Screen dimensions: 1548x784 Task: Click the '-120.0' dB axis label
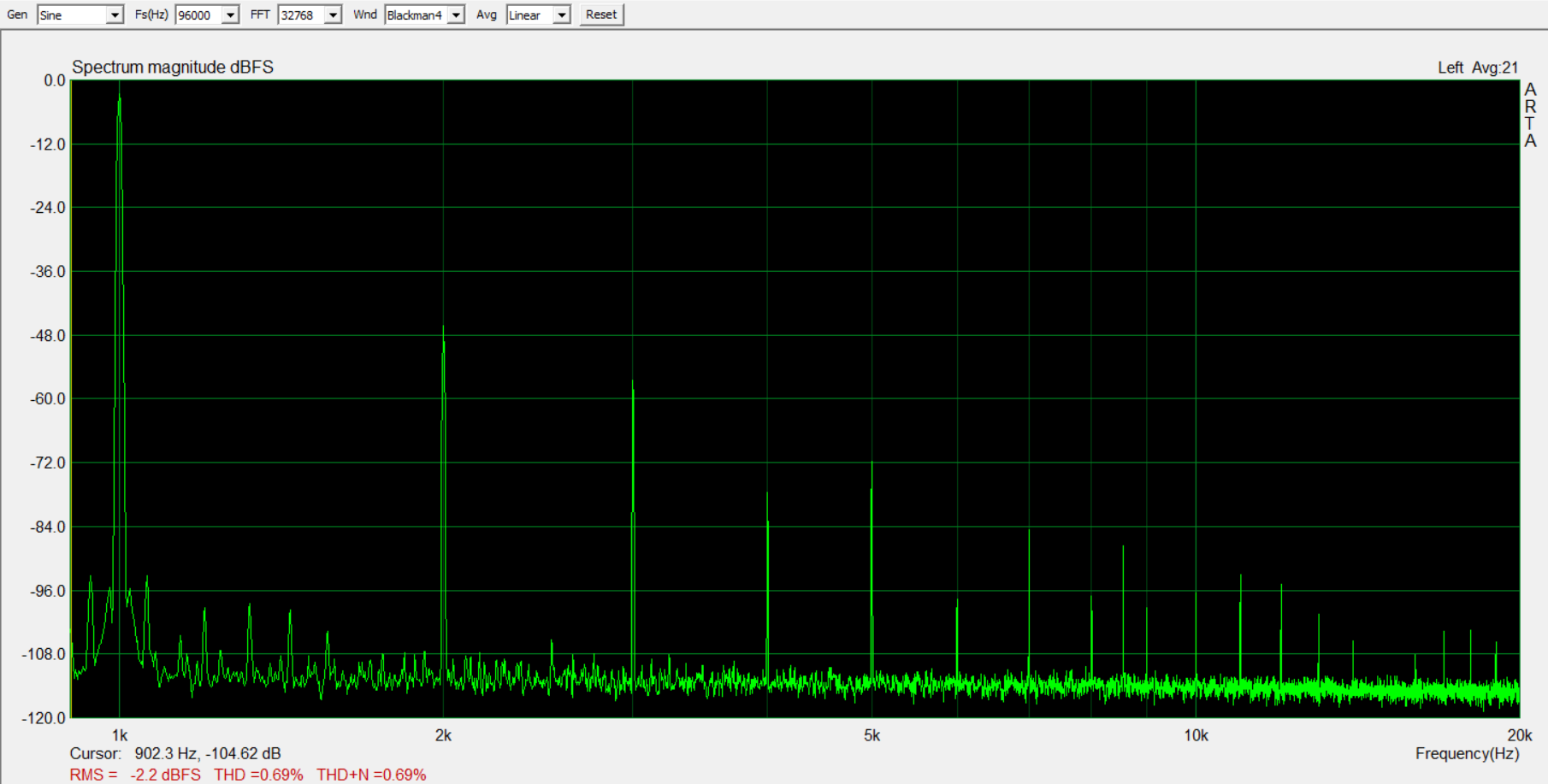click(x=44, y=718)
